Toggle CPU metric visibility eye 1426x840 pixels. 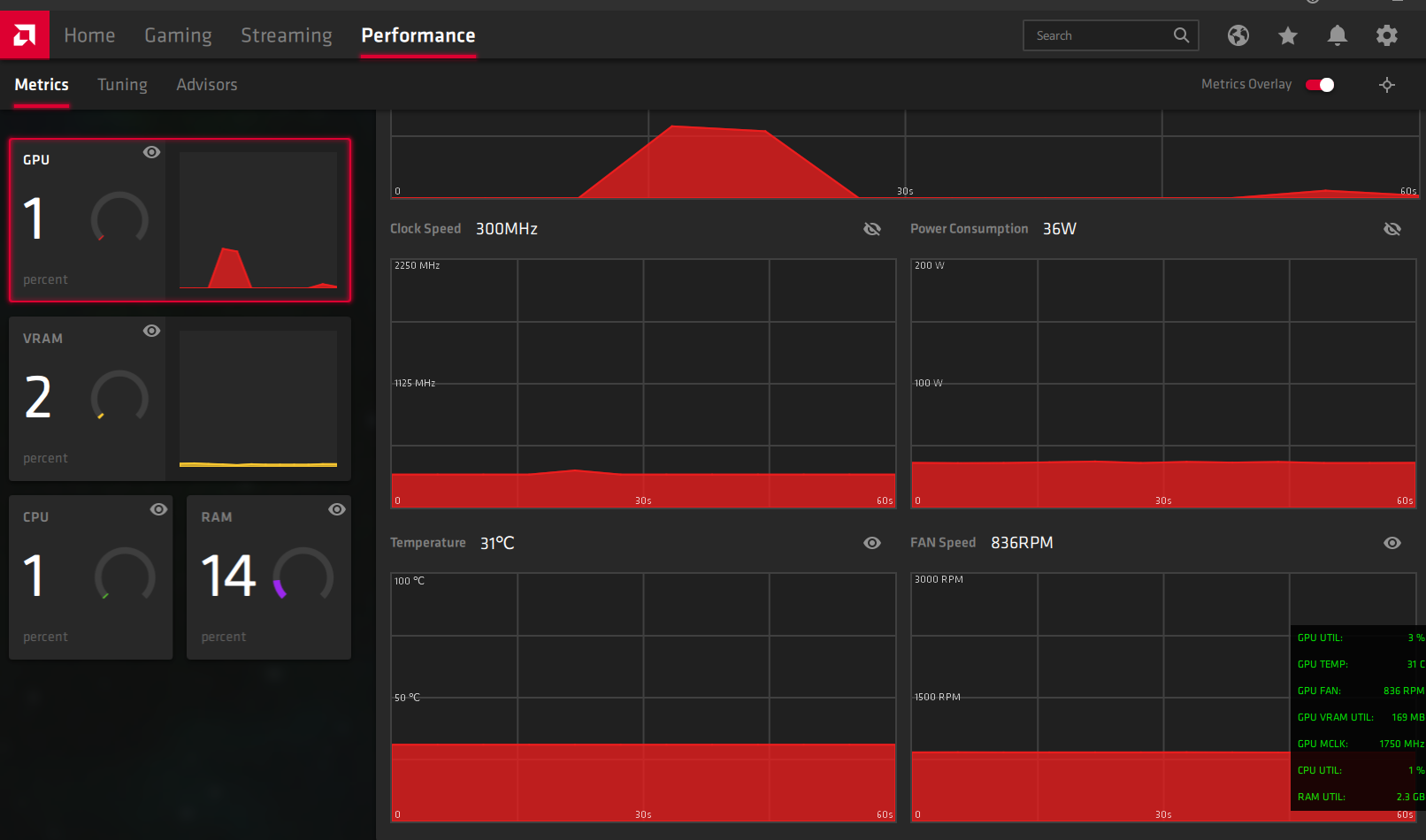(x=159, y=509)
